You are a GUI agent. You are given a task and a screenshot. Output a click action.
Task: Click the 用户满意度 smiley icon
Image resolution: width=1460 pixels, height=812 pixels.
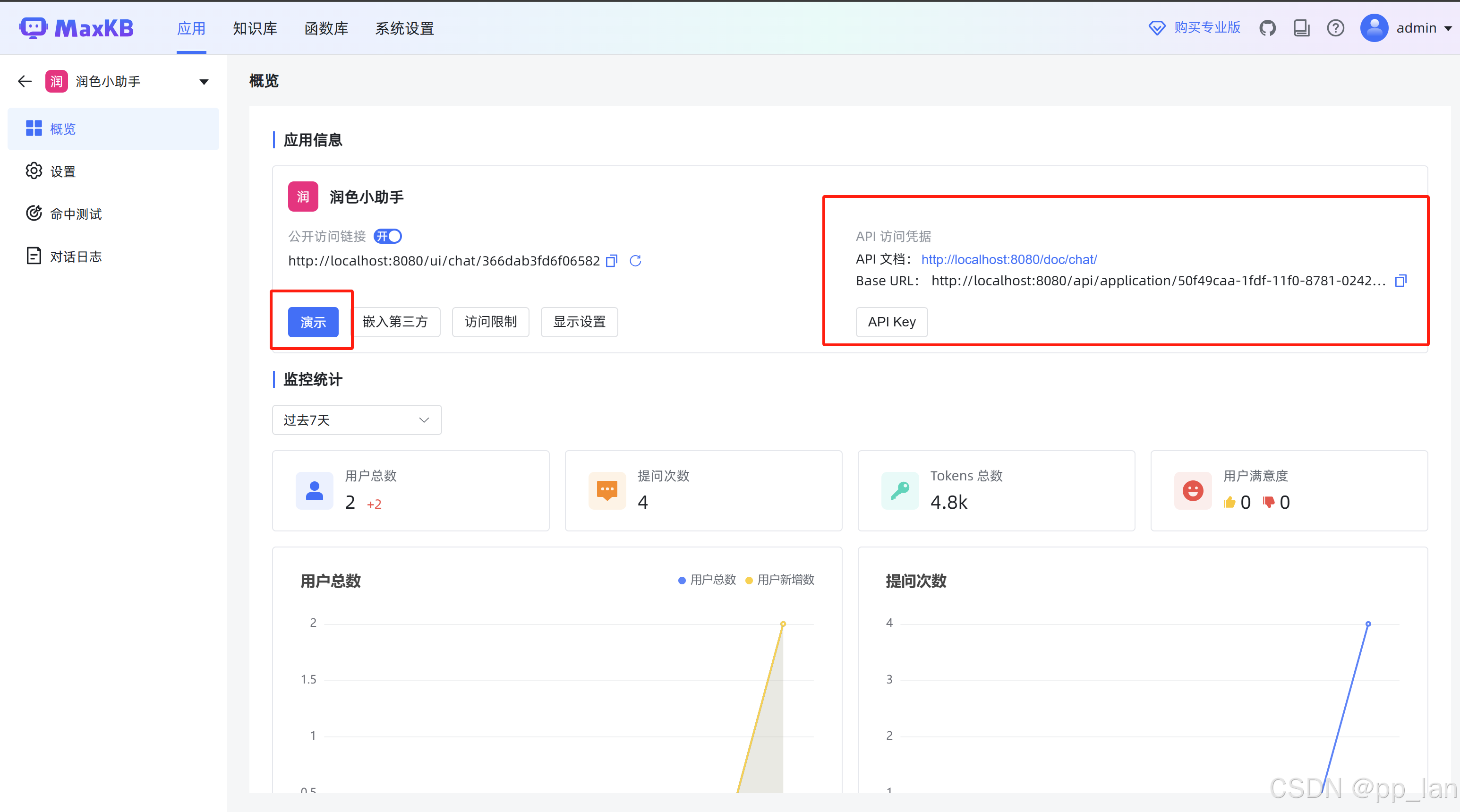[x=1193, y=491]
